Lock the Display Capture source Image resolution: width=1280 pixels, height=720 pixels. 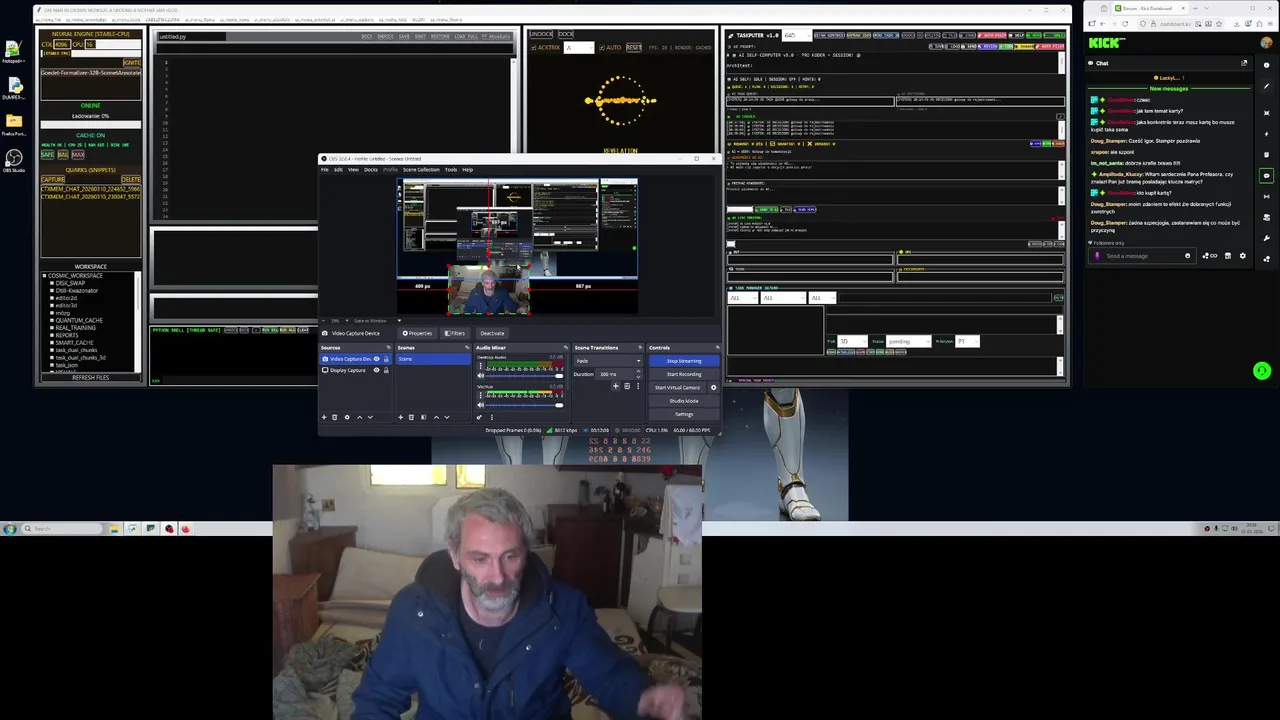point(386,370)
